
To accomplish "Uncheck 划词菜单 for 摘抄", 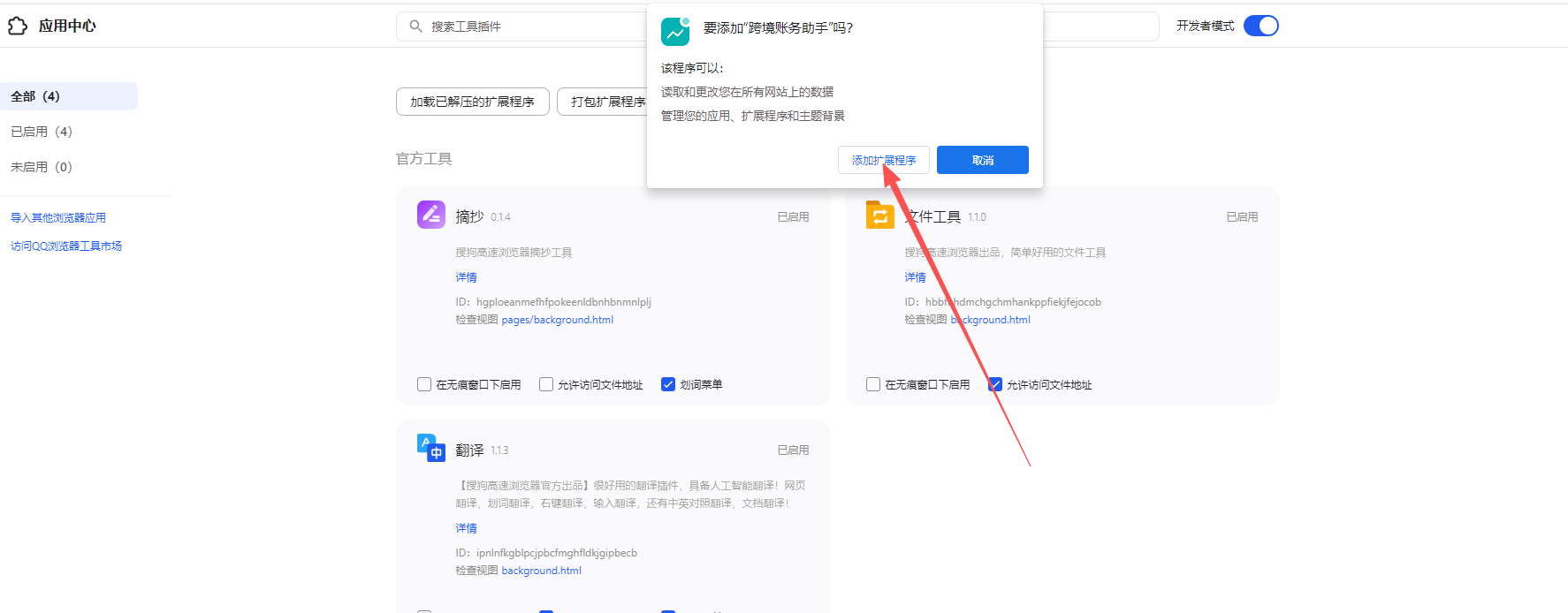I will pyautogui.click(x=668, y=384).
